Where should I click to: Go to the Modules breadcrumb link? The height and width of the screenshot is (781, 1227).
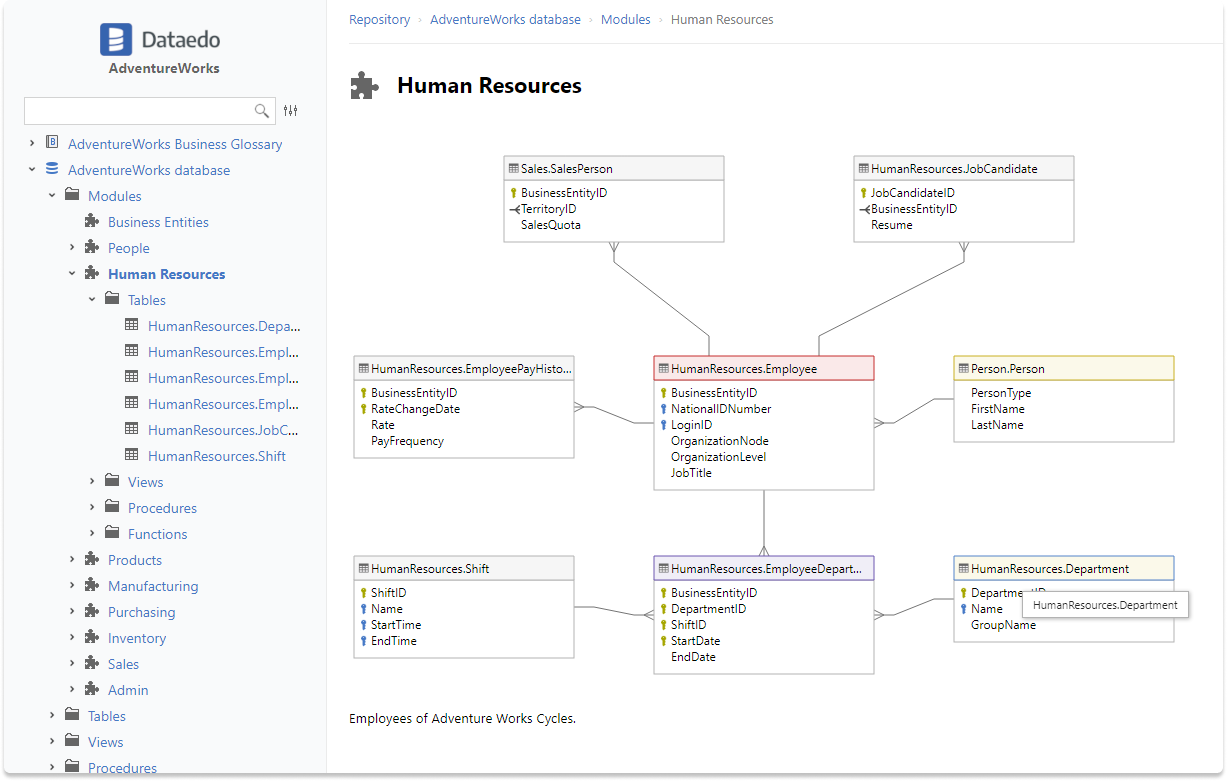625,20
